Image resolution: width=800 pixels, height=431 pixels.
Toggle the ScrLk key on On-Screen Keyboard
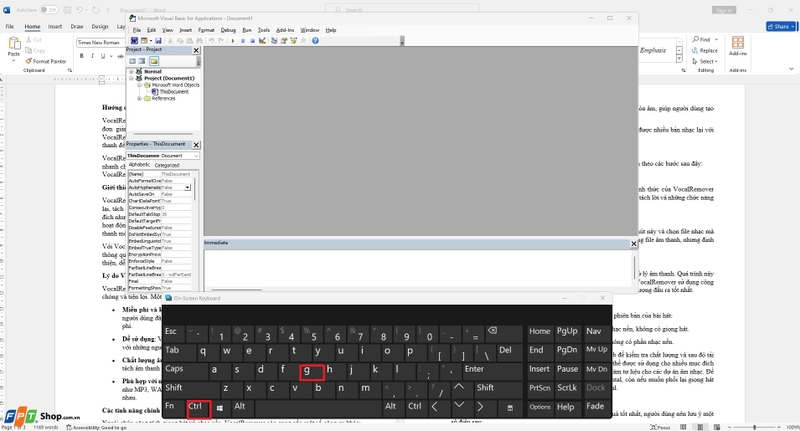pos(567,387)
